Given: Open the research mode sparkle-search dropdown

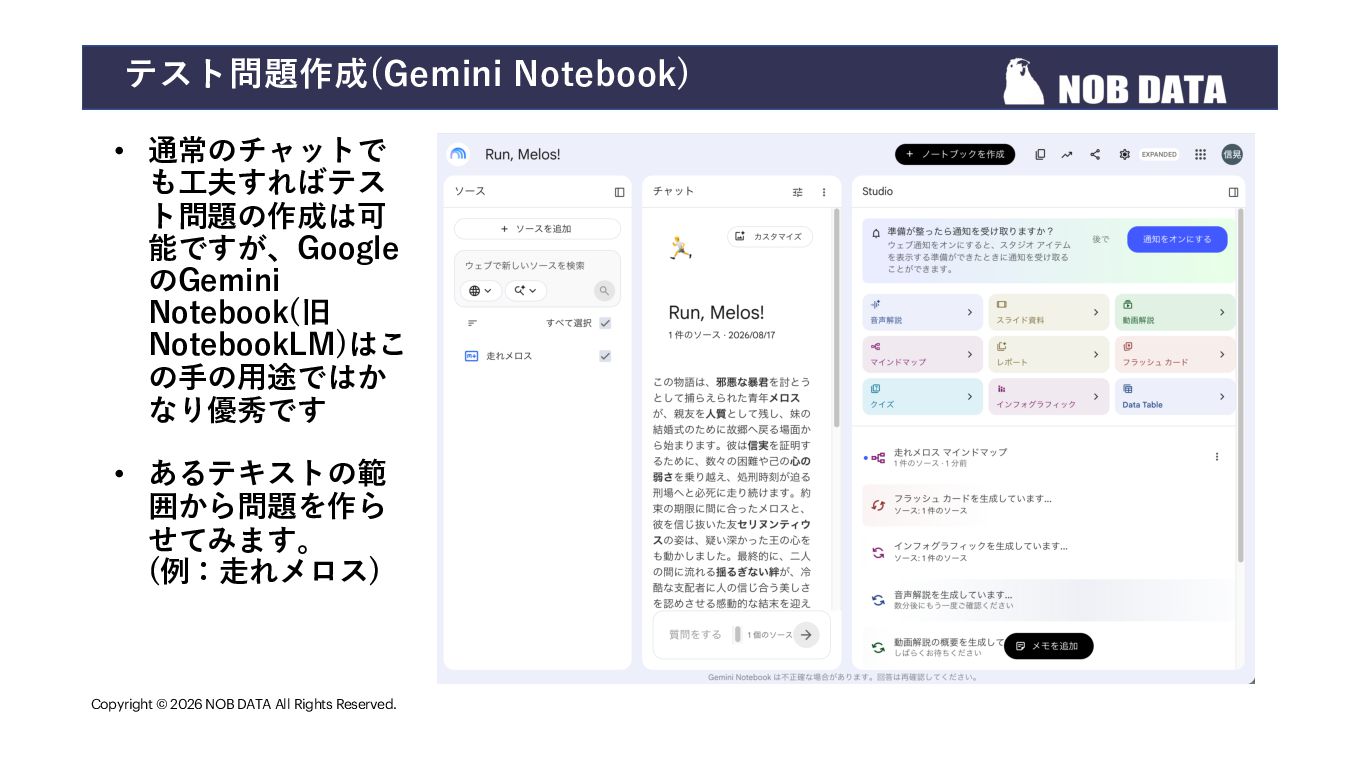Looking at the screenshot, I should point(526,291).
